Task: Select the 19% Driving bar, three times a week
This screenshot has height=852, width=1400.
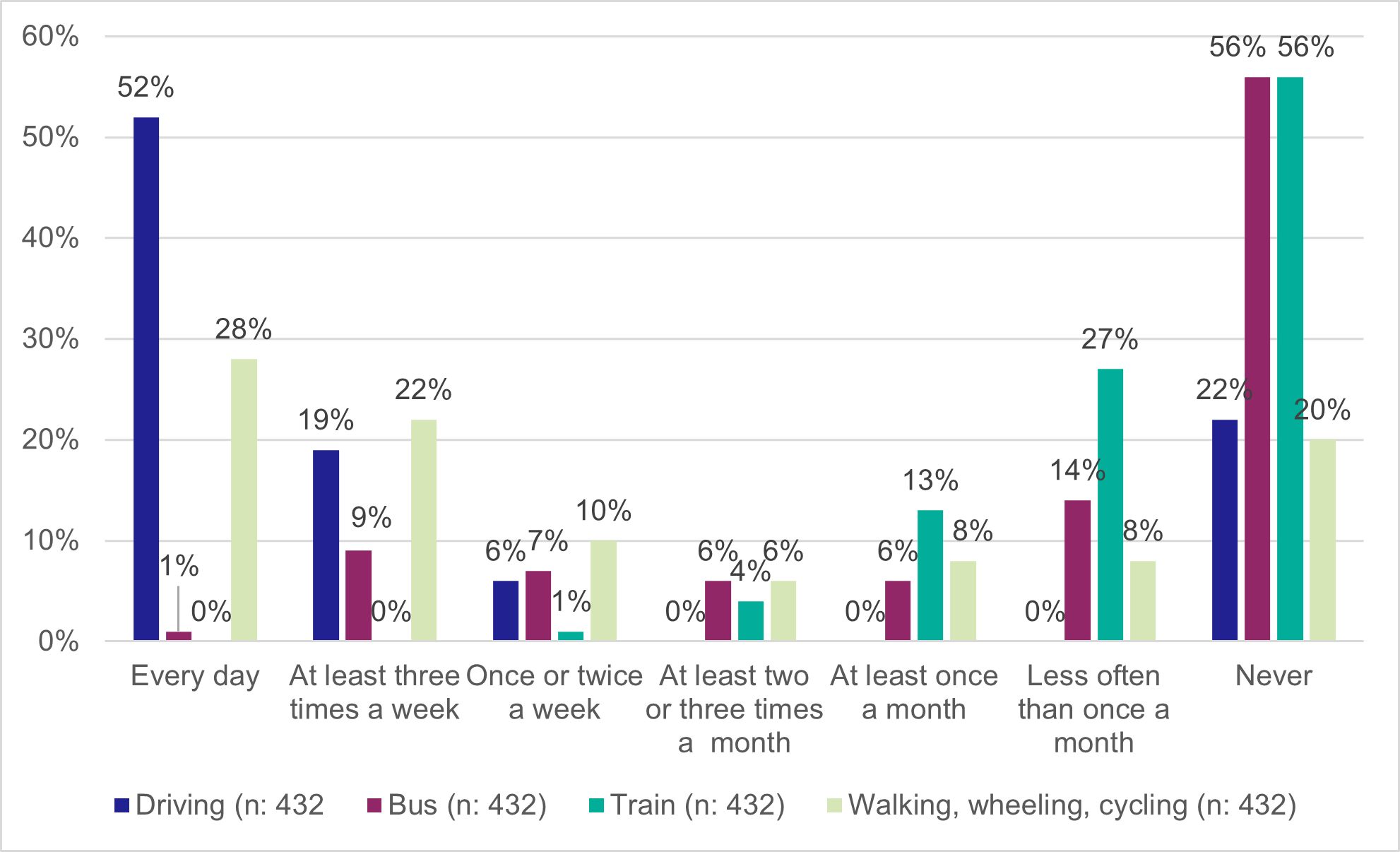Action: pyautogui.click(x=326, y=545)
